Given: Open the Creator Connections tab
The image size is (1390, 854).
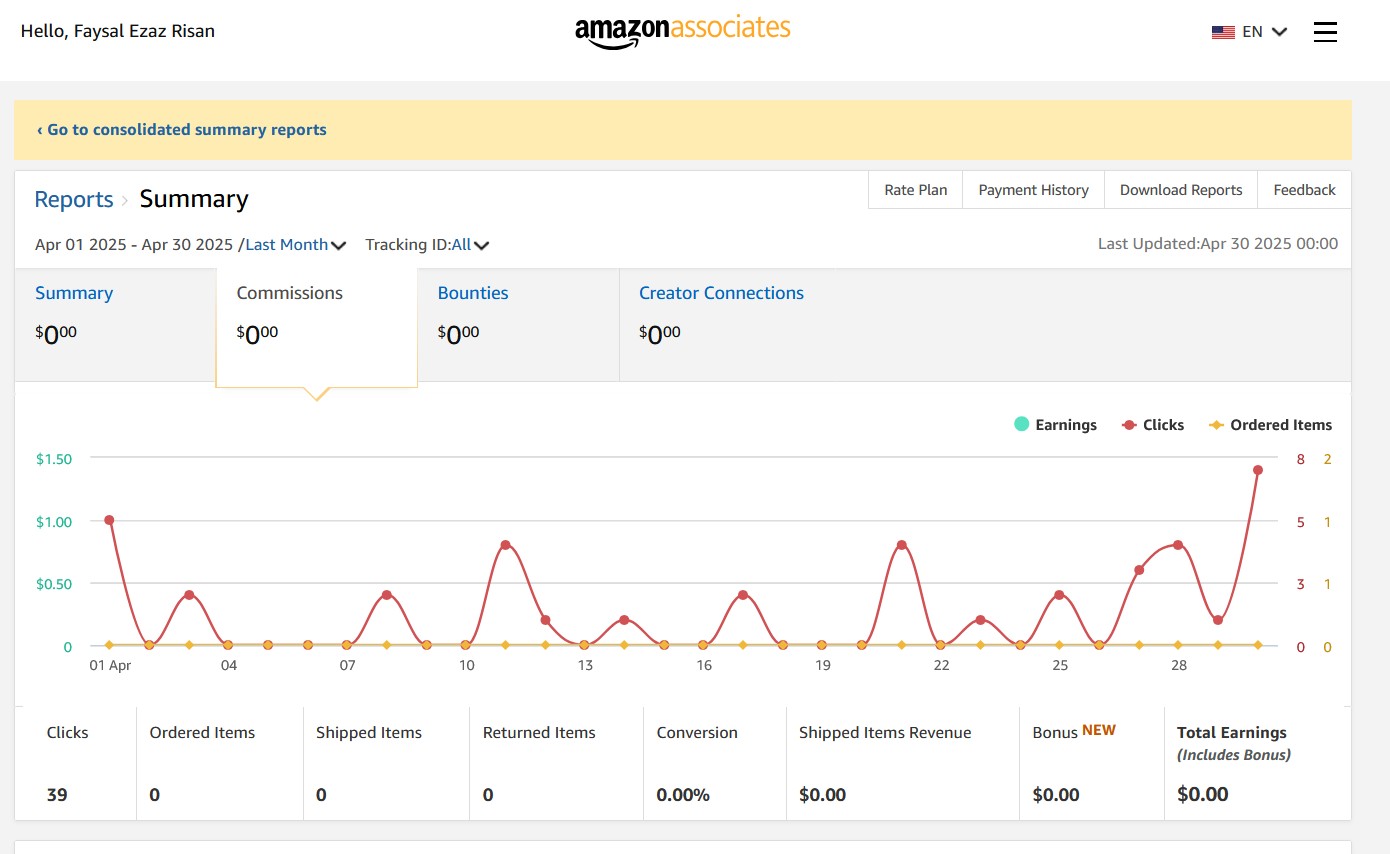Looking at the screenshot, I should click(721, 293).
